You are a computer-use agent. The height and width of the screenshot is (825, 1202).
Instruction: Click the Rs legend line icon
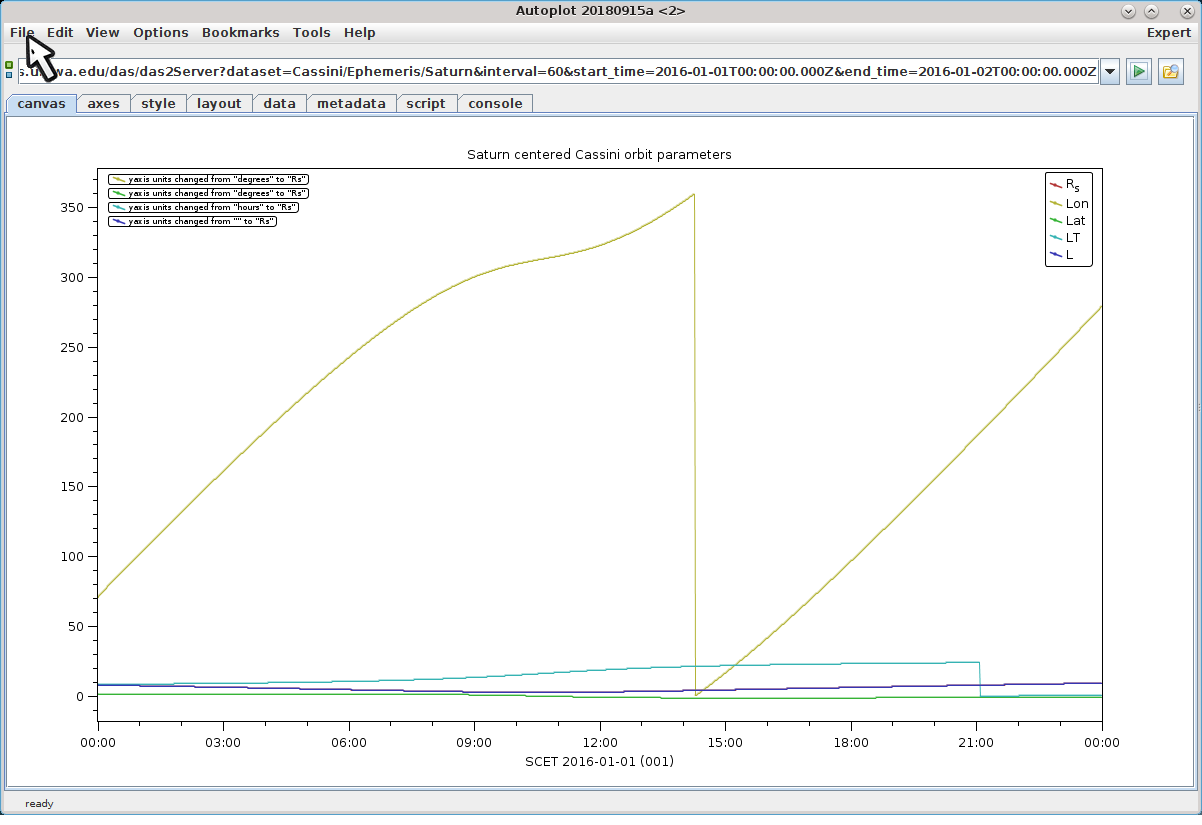(x=1054, y=185)
